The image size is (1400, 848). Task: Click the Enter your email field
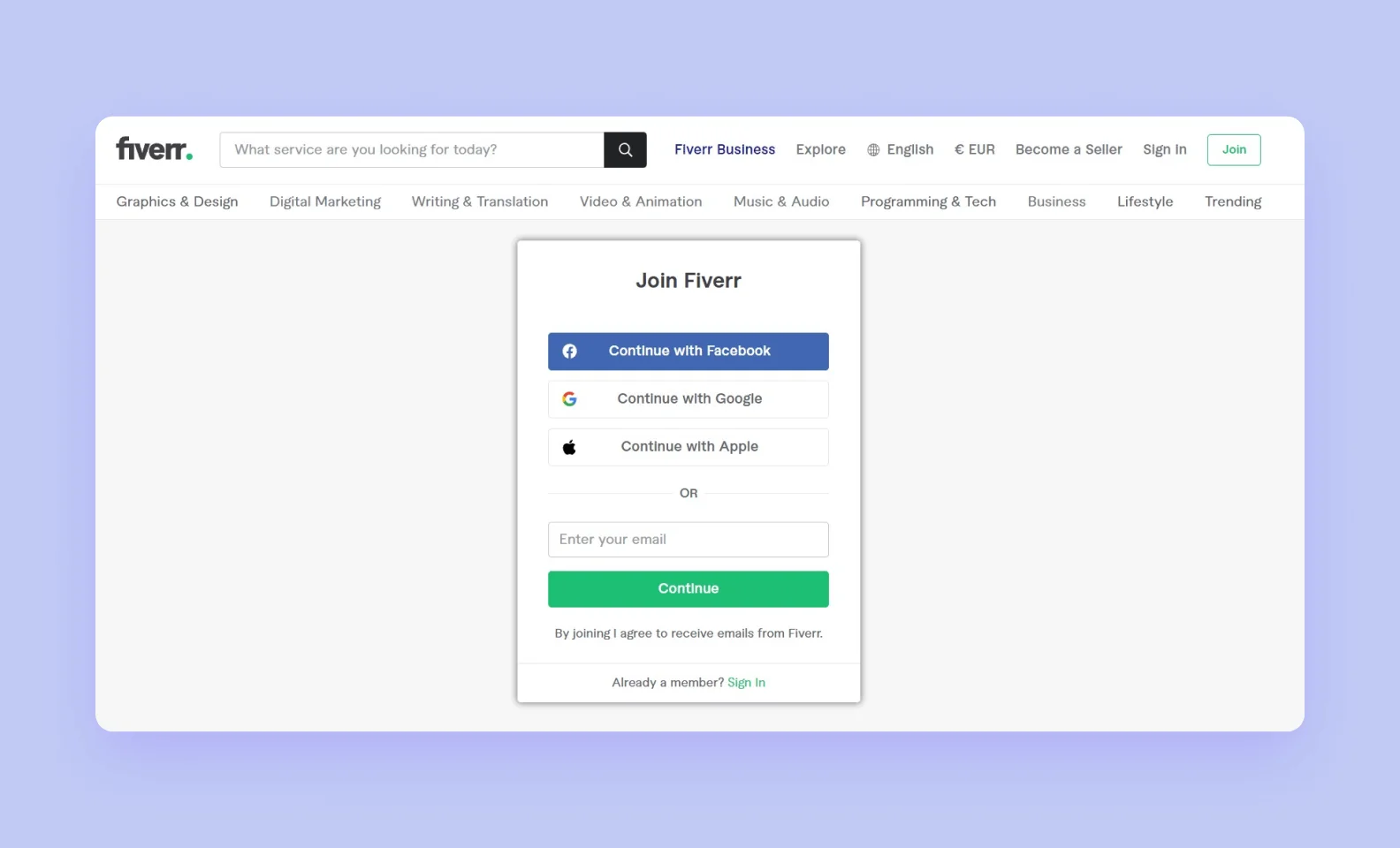(x=689, y=540)
